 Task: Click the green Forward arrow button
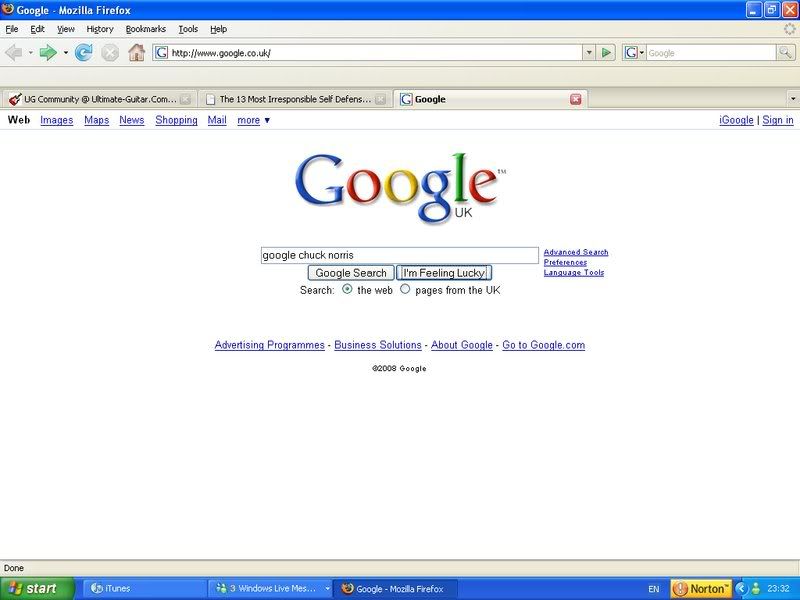point(48,53)
